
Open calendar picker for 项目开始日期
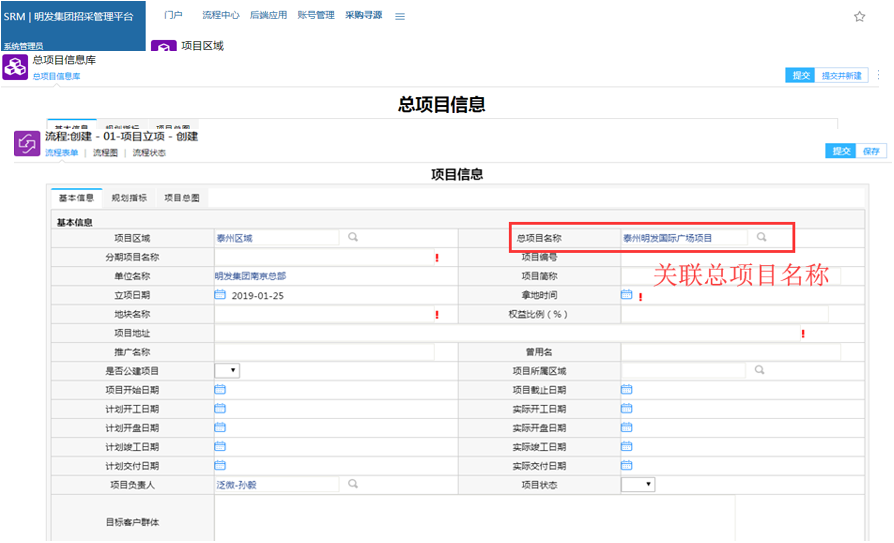(x=220, y=390)
